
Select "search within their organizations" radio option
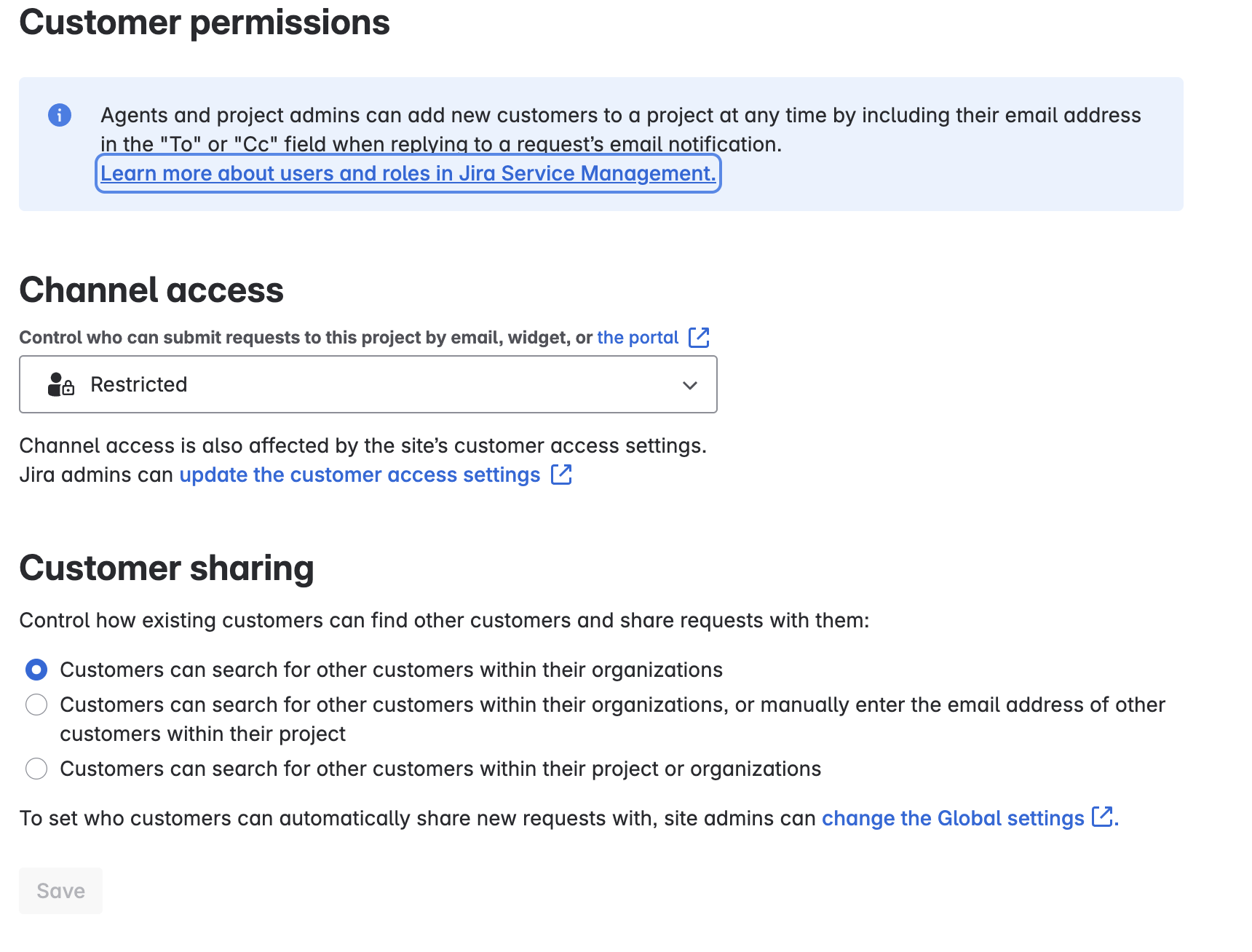pyautogui.click(x=36, y=670)
